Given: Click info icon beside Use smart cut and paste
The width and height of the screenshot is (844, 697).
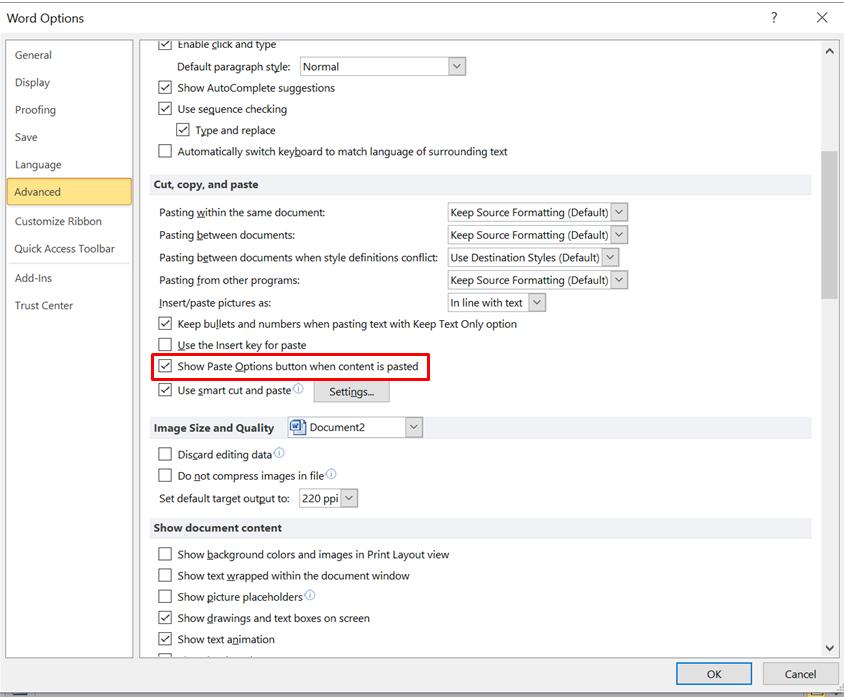Looking at the screenshot, I should tap(298, 388).
